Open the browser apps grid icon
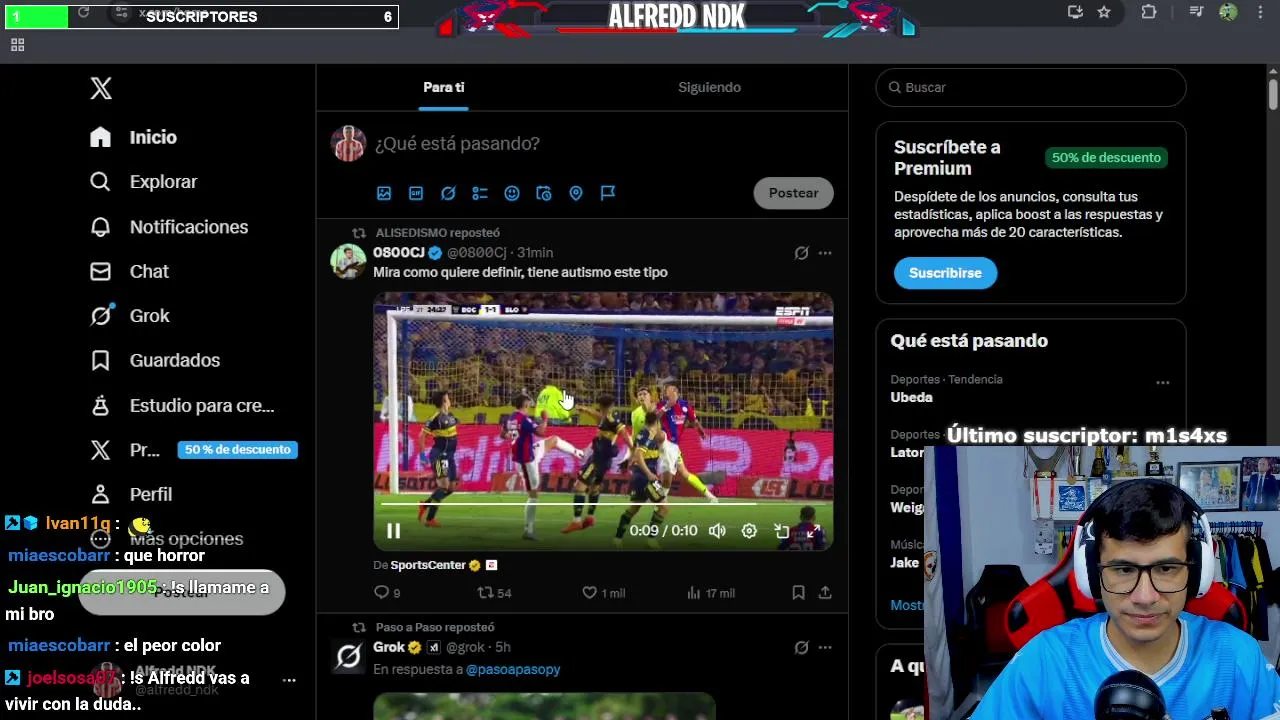The image size is (1280, 720). click(17, 45)
